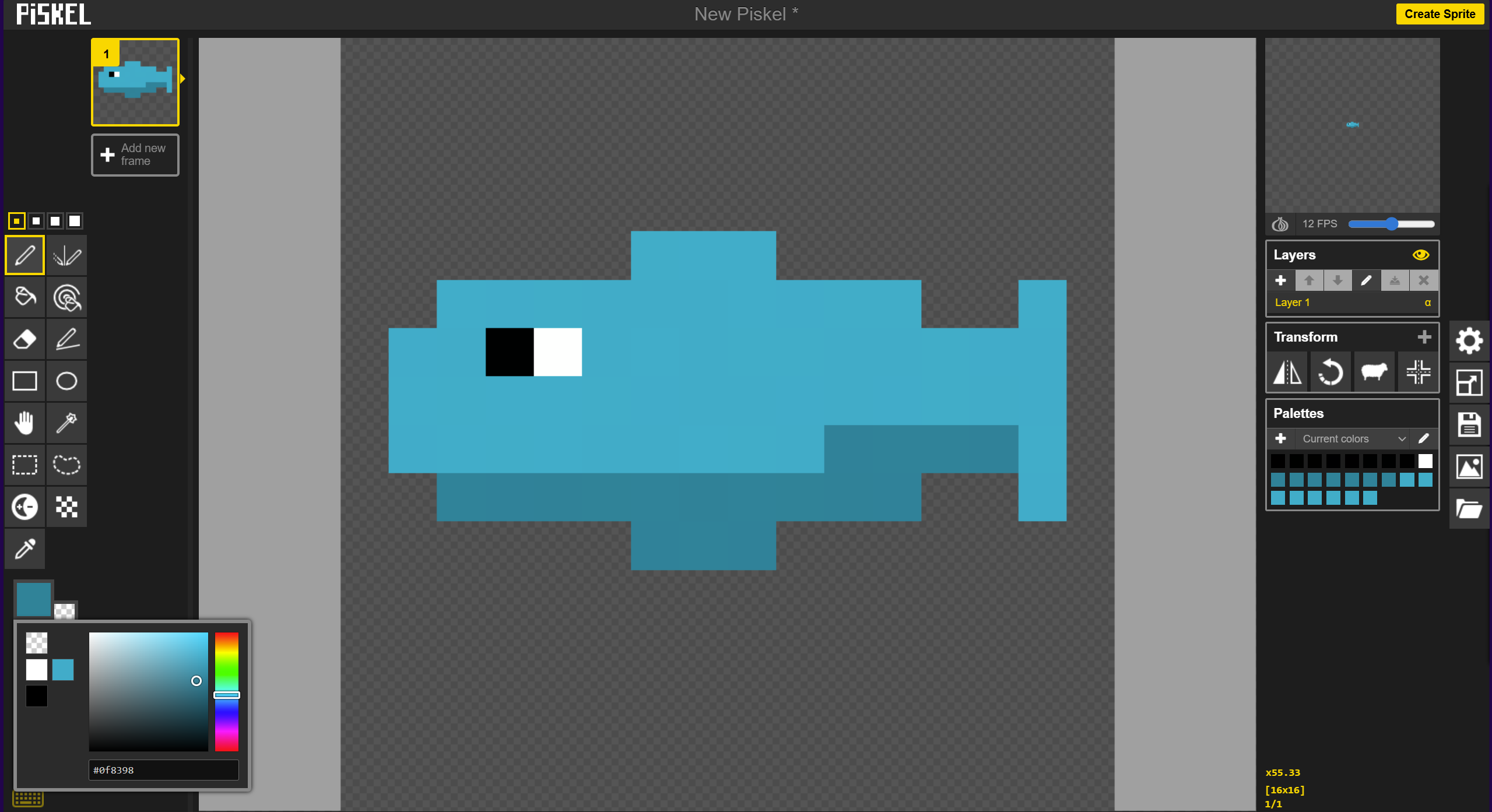Rotate the sprite using Transform panel

tap(1330, 372)
